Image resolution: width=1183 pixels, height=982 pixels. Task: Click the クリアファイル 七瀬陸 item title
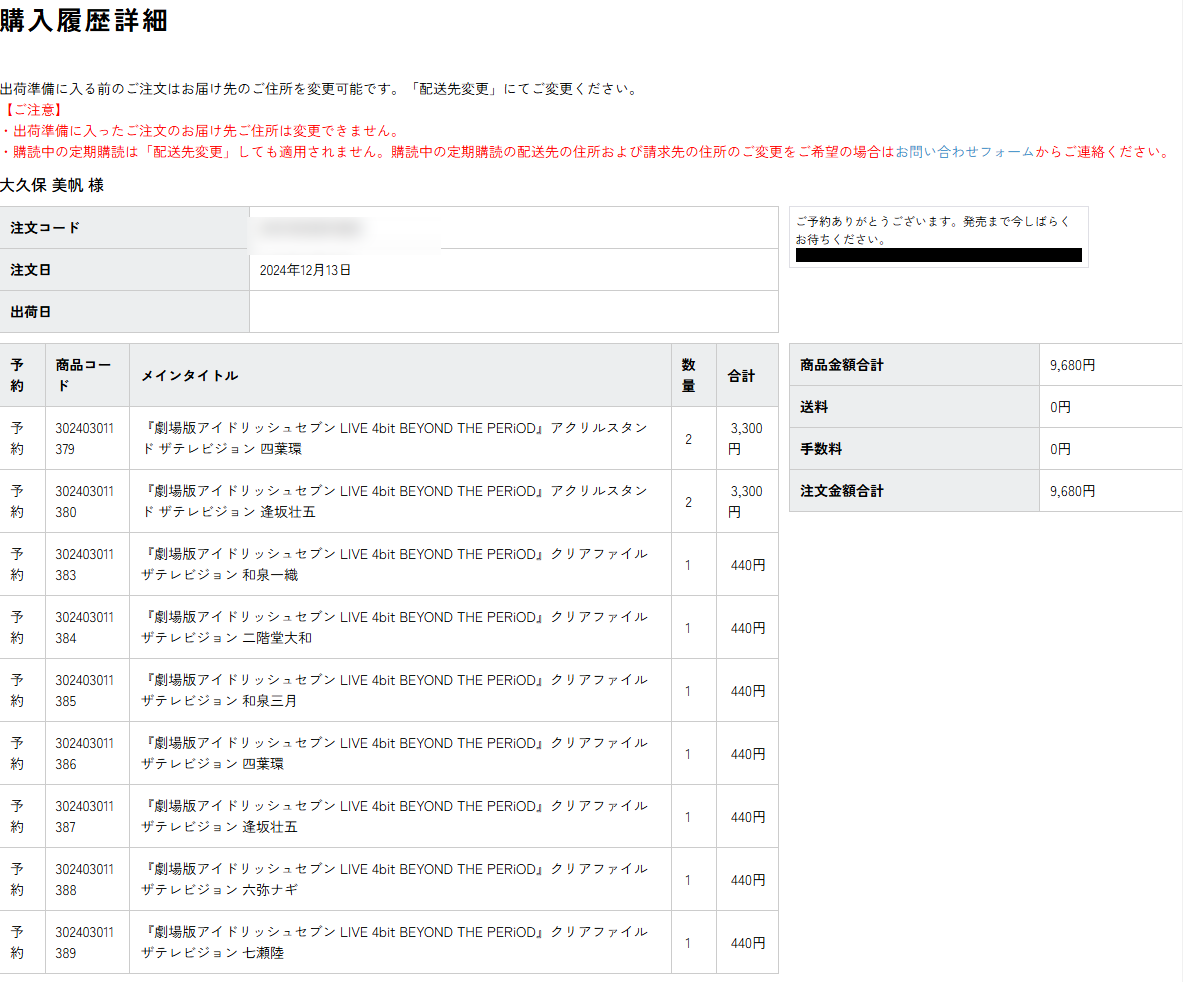click(x=395, y=943)
